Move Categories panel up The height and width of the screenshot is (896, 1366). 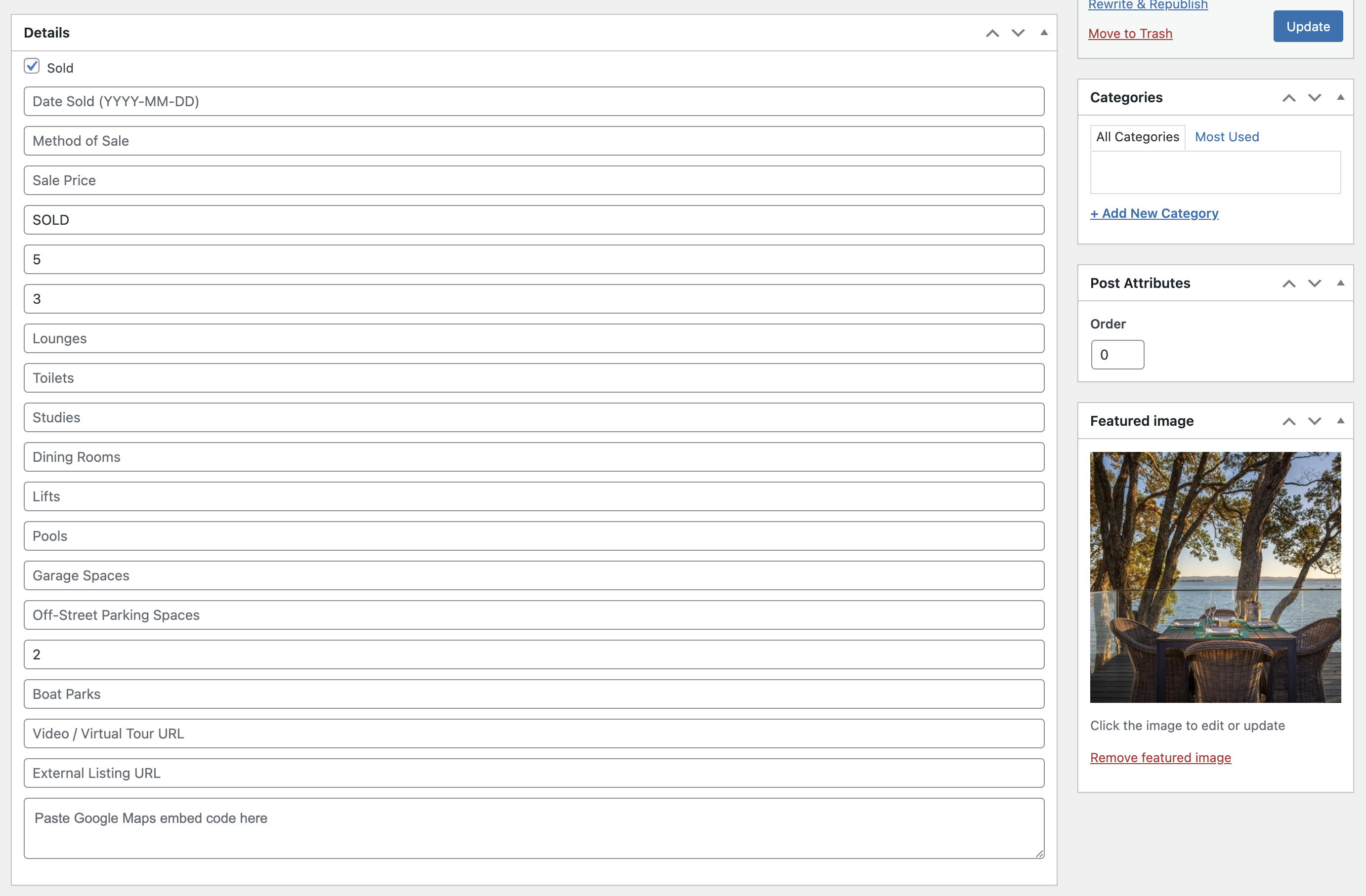point(1289,98)
